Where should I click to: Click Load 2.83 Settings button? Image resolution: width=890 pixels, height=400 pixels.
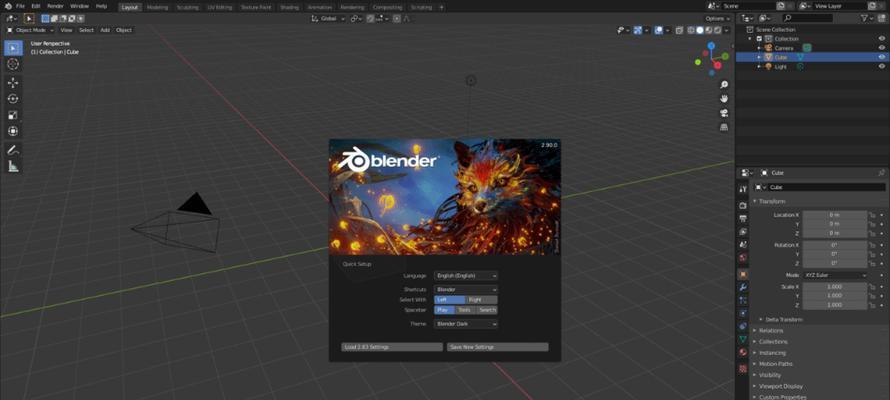point(392,347)
